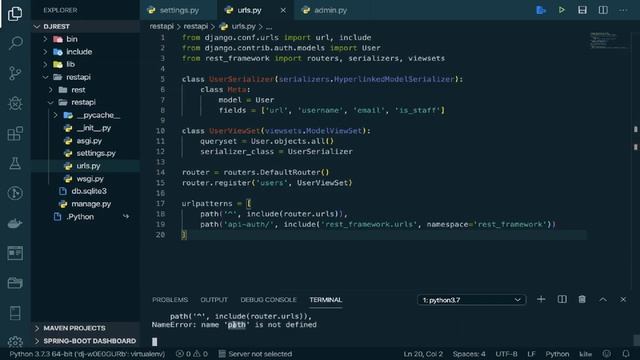
Task: Open notifications bell in status bar
Action: [626, 354]
